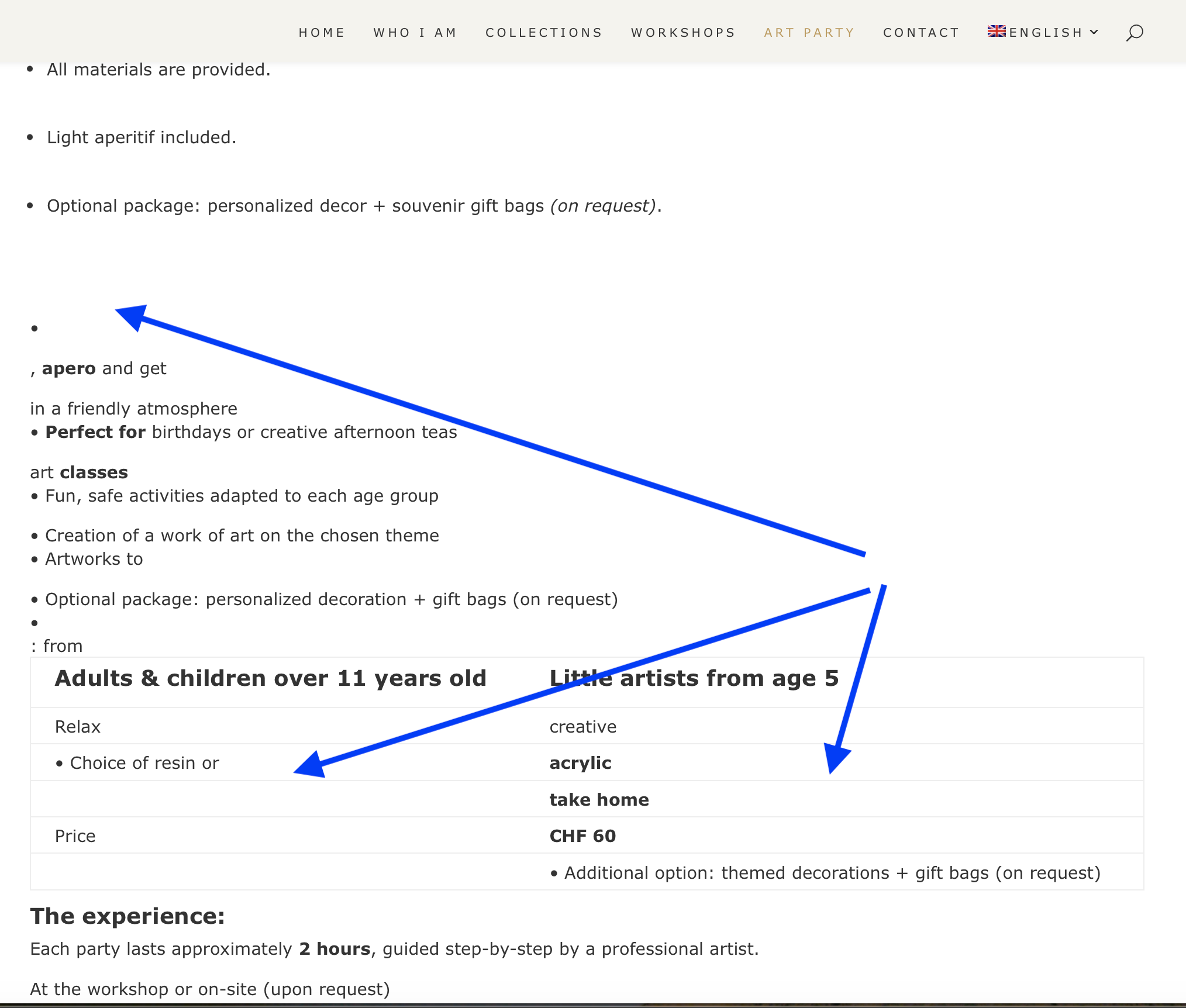Click the UK flag icon
The height and width of the screenshot is (1008, 1186).
pos(996,32)
